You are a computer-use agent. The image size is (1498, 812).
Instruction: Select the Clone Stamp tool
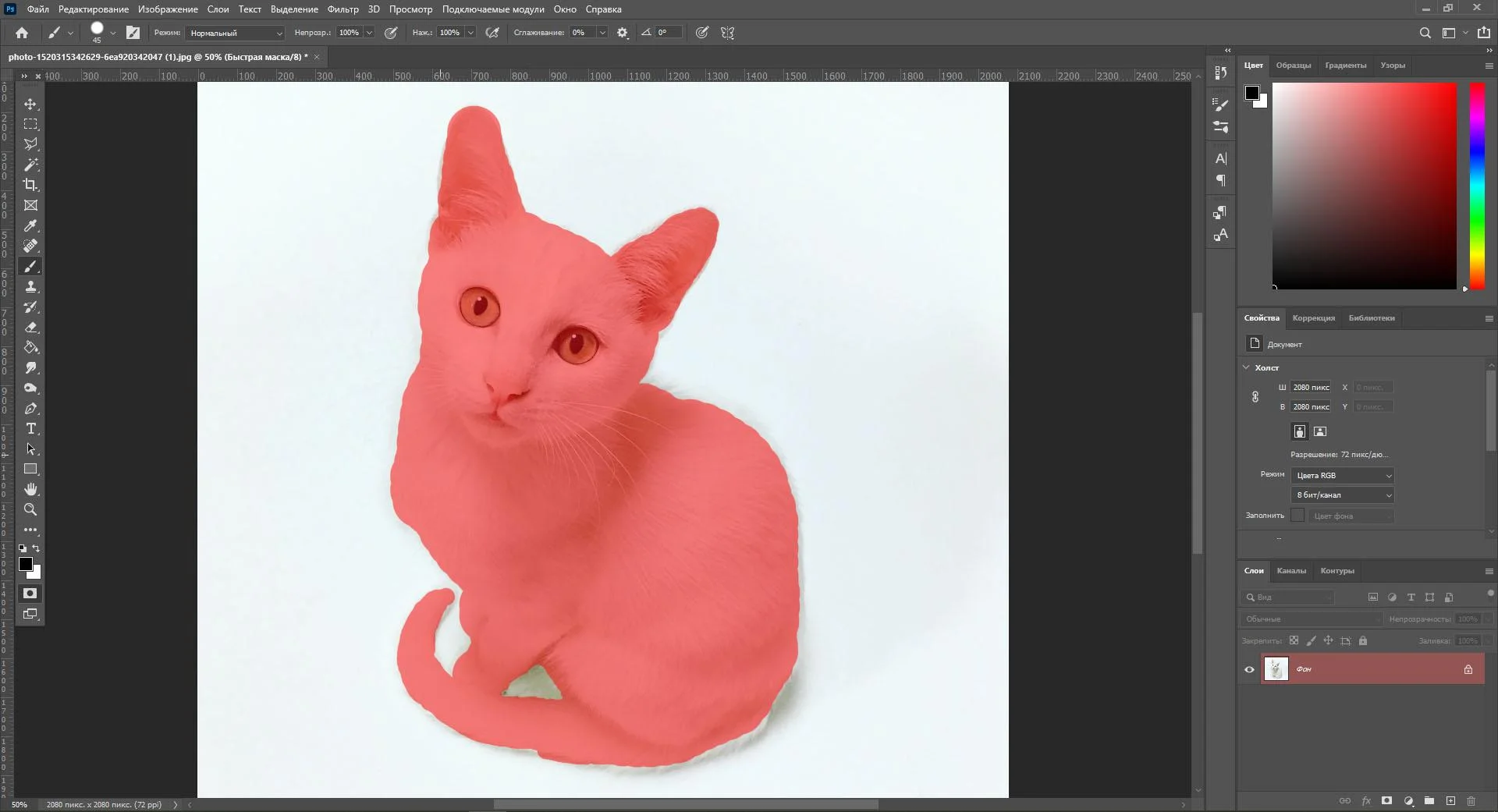click(x=30, y=287)
